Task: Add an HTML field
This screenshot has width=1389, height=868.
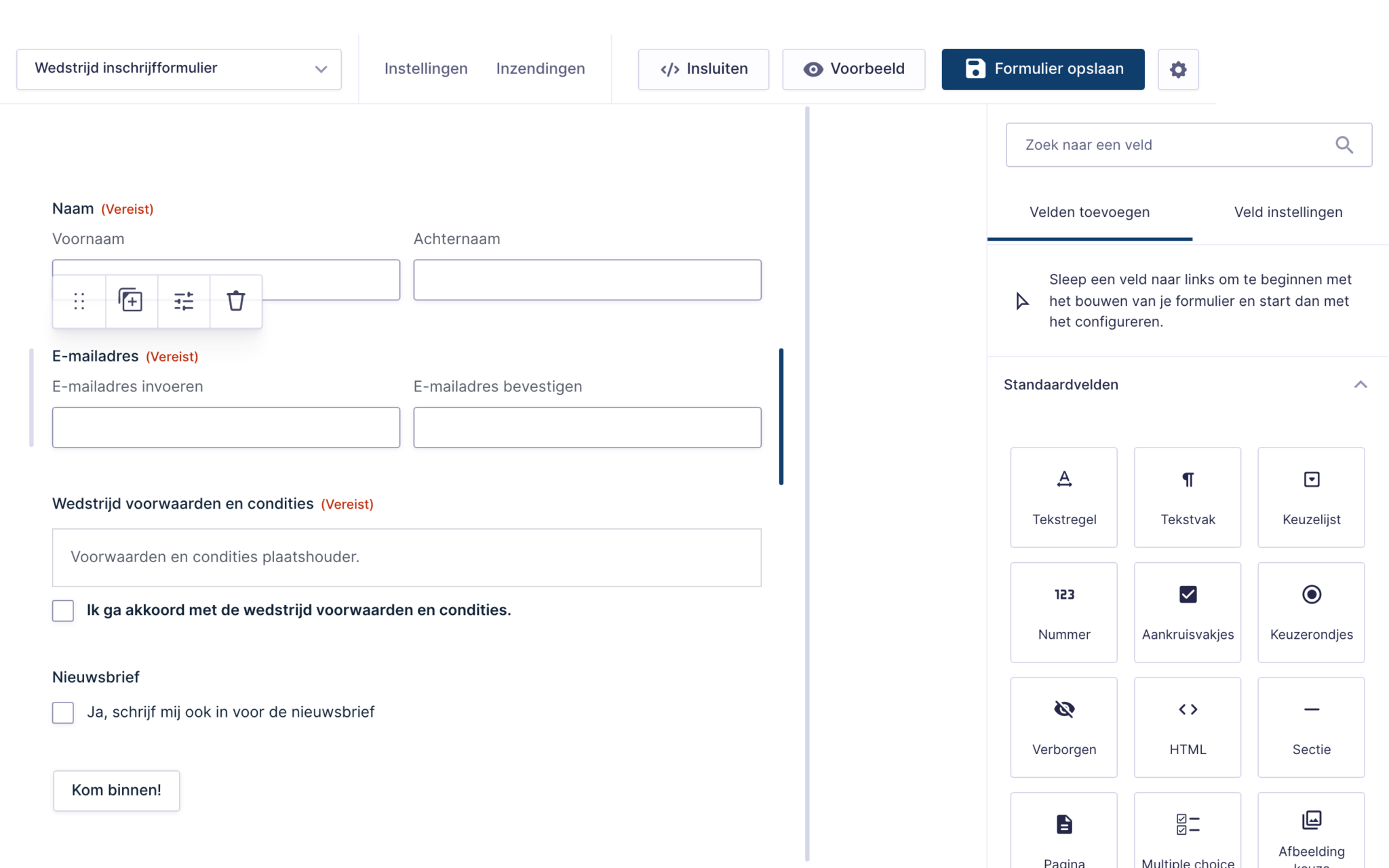Action: (1188, 728)
